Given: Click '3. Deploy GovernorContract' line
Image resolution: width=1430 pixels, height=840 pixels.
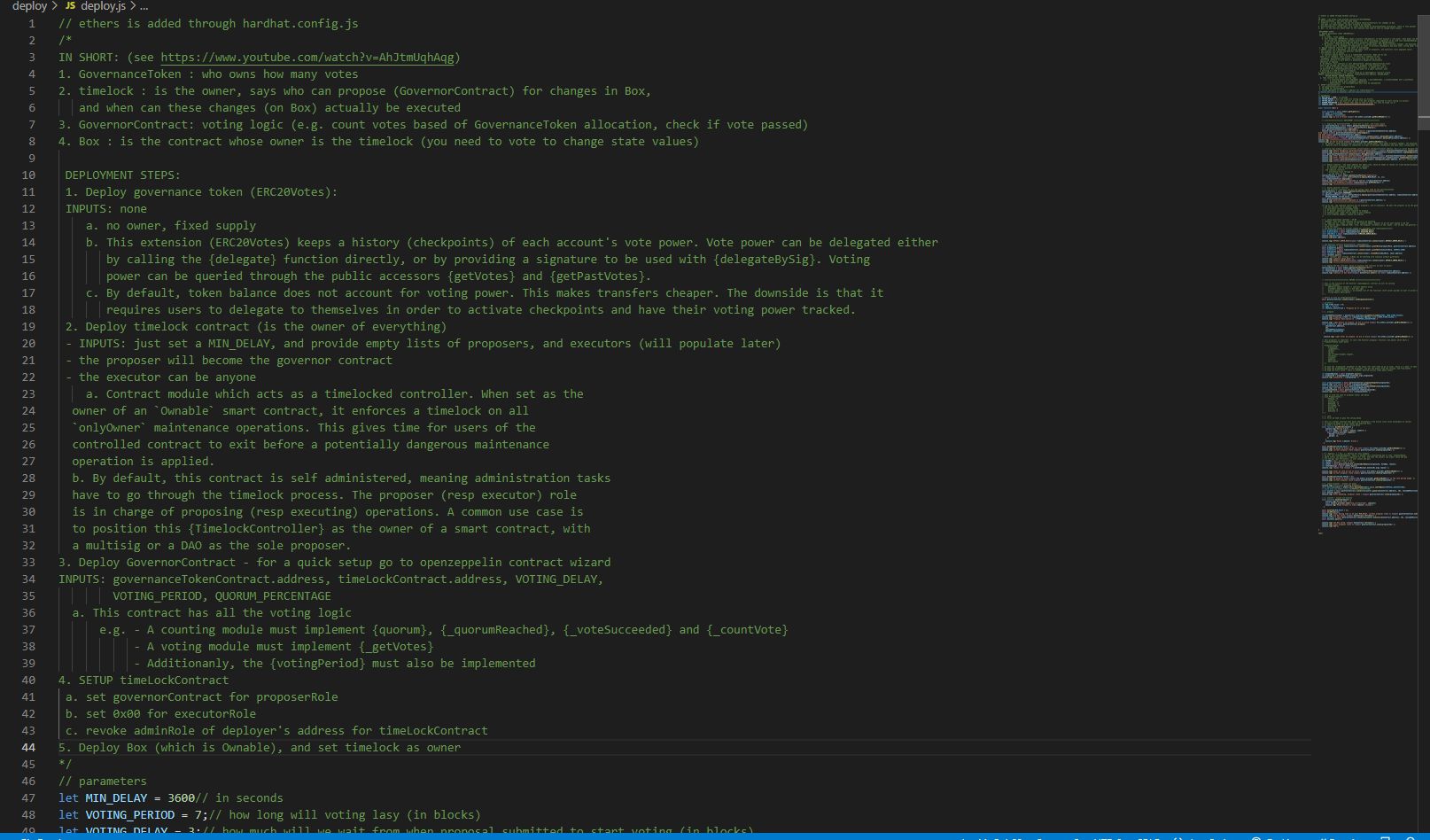Looking at the screenshot, I should [x=334, y=562].
